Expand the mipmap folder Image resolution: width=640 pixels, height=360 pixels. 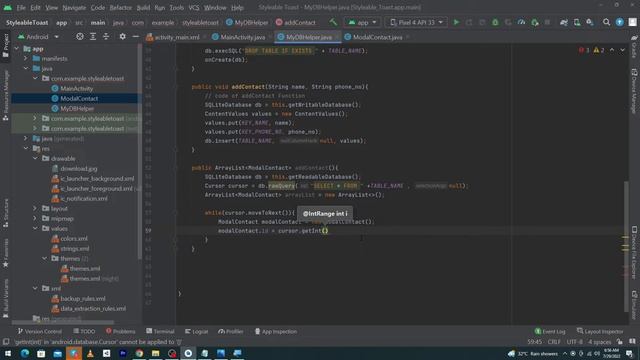36,218
